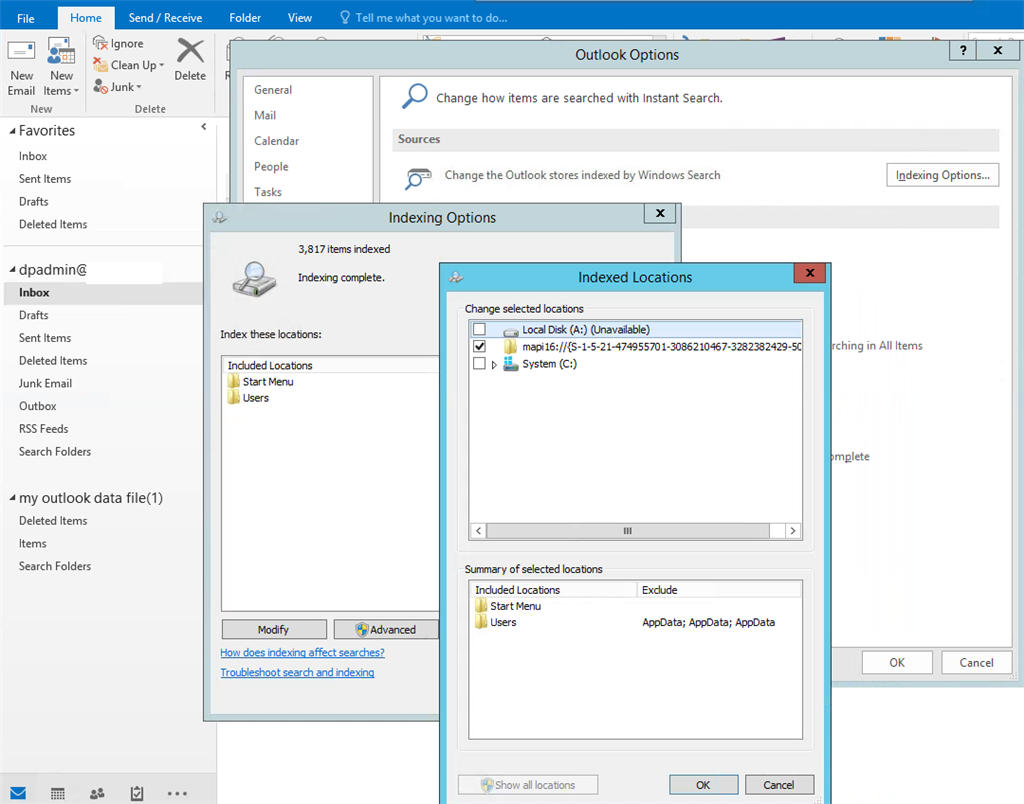1024x804 pixels.
Task: Click the Tell me search field
Action: (x=432, y=18)
